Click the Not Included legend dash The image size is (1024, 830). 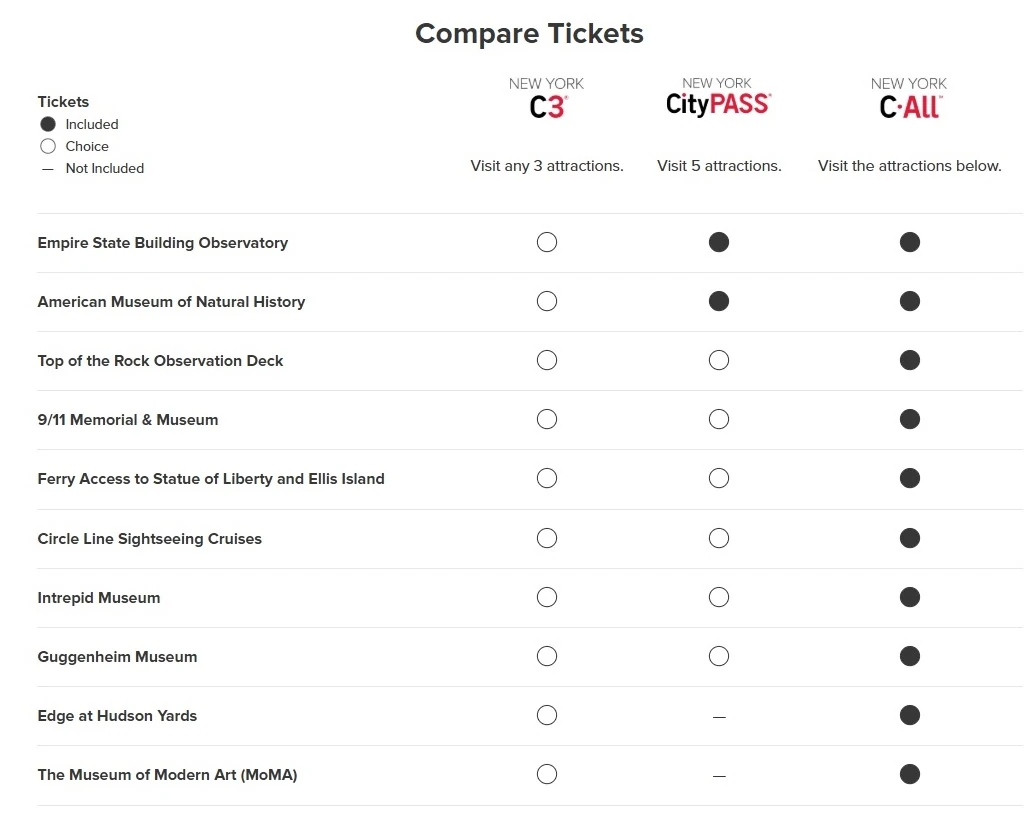(x=48, y=168)
